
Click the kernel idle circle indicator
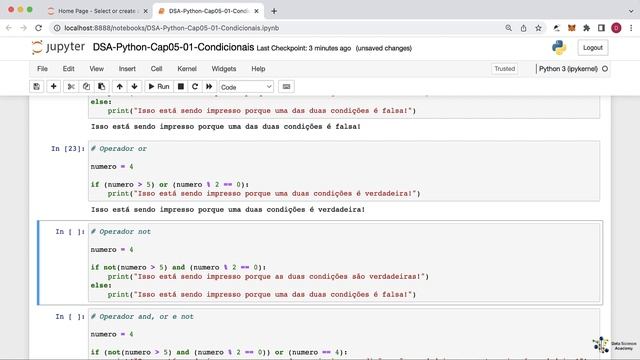coord(605,69)
